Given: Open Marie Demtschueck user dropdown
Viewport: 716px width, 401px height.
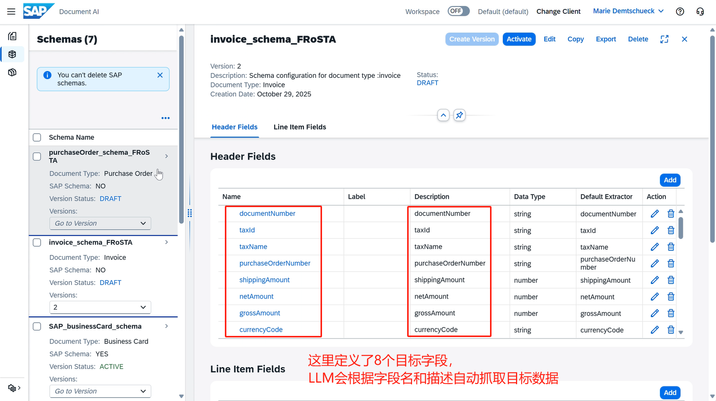Looking at the screenshot, I should [x=628, y=11].
